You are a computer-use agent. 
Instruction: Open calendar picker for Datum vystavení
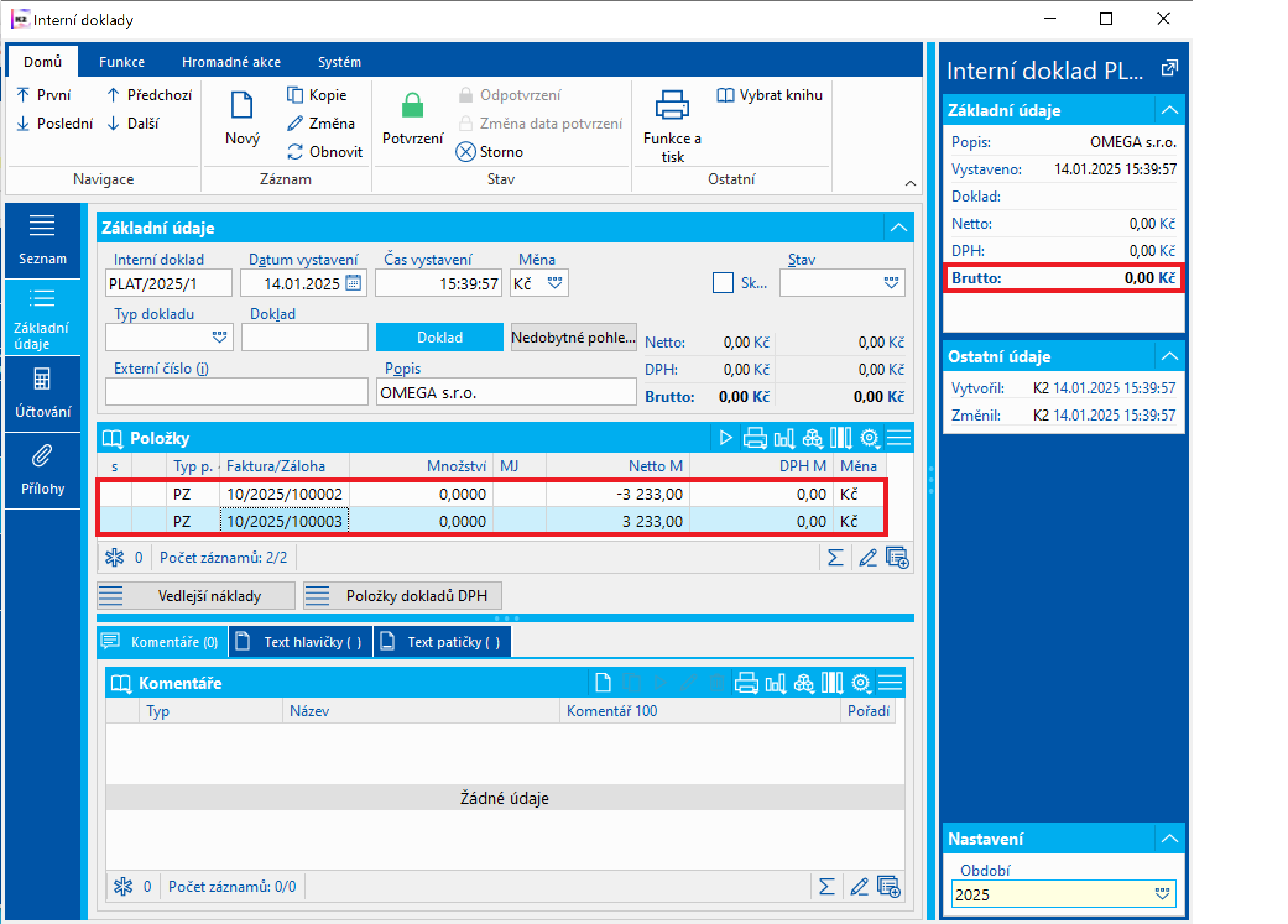point(353,283)
